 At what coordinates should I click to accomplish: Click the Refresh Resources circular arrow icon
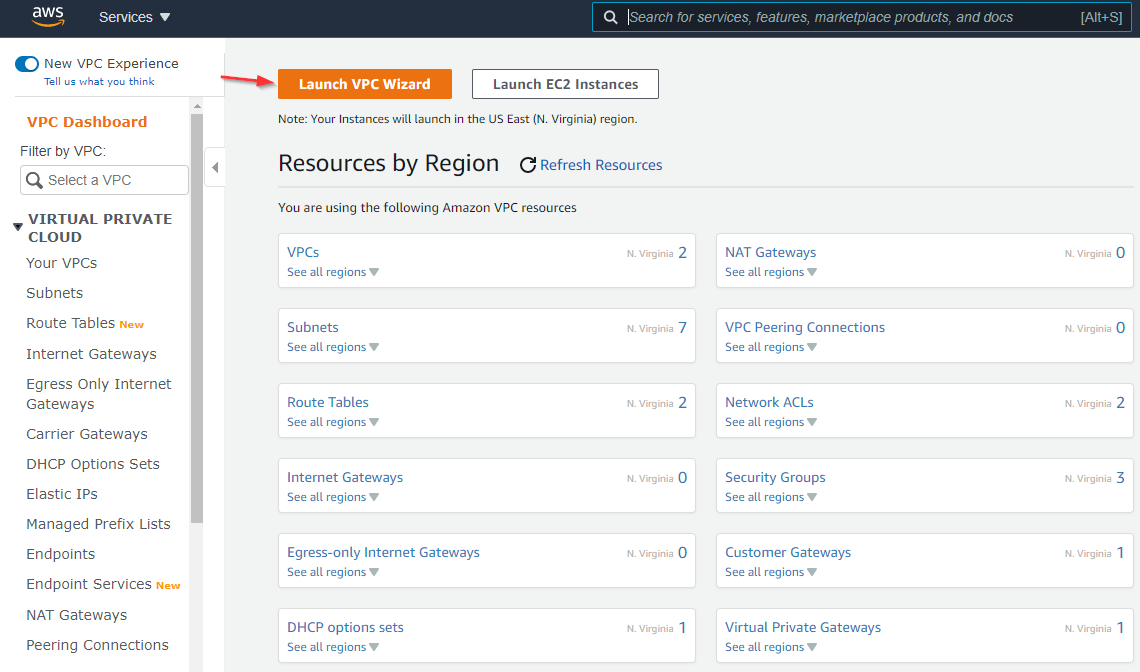(x=528, y=165)
